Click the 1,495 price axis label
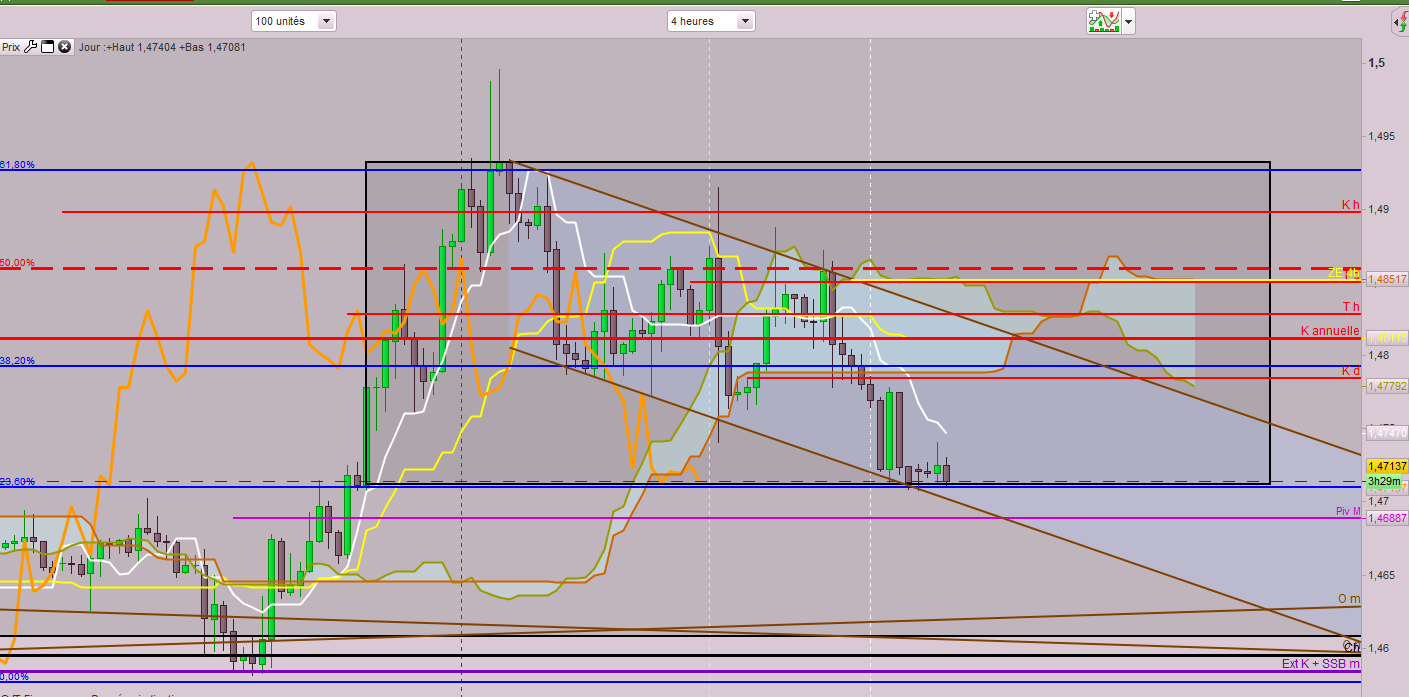Viewport: 1409px width, 697px height. (1381, 136)
